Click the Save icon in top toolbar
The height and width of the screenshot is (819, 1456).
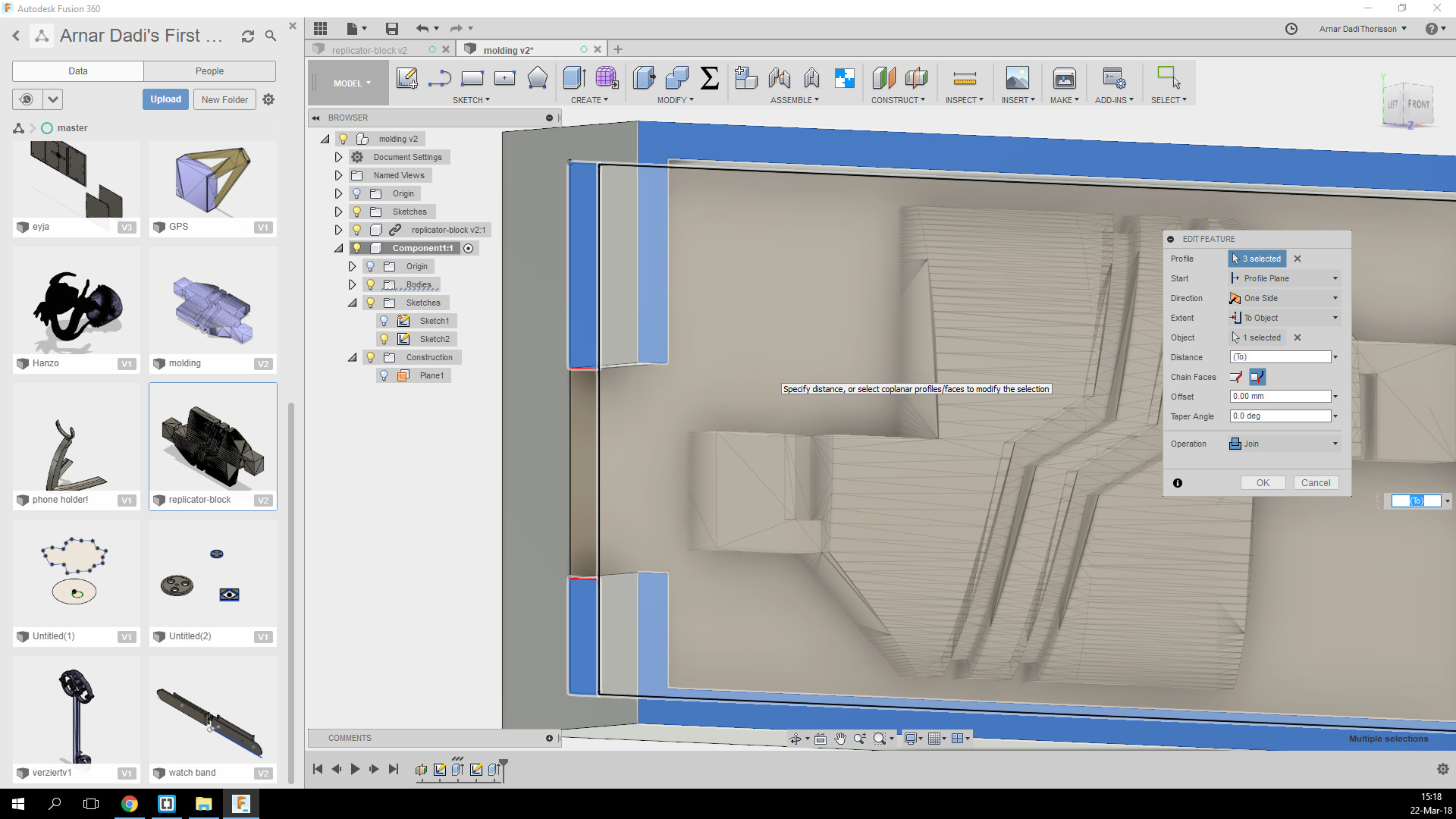pos(391,29)
